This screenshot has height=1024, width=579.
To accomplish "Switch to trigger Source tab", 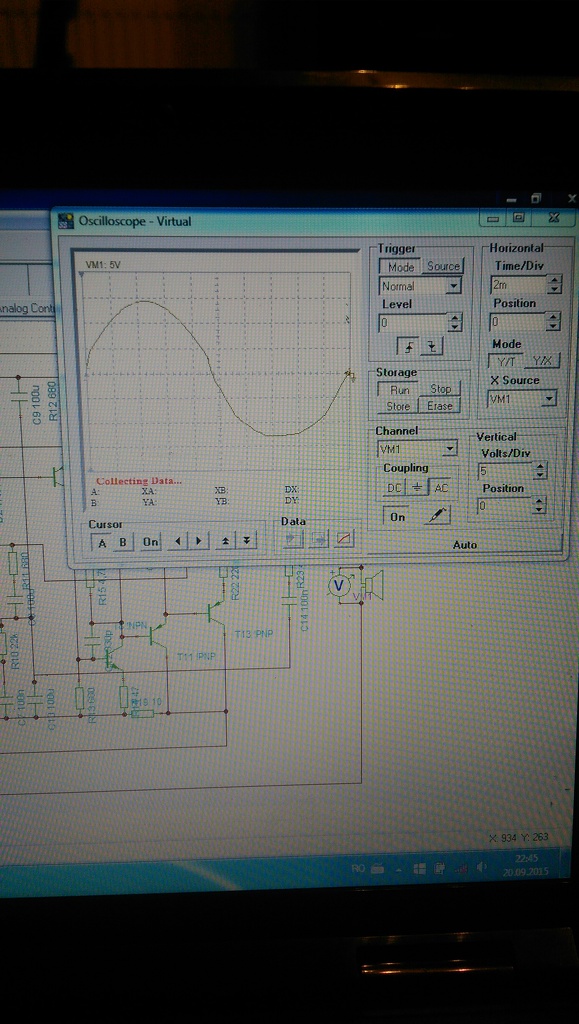I will pos(443,266).
